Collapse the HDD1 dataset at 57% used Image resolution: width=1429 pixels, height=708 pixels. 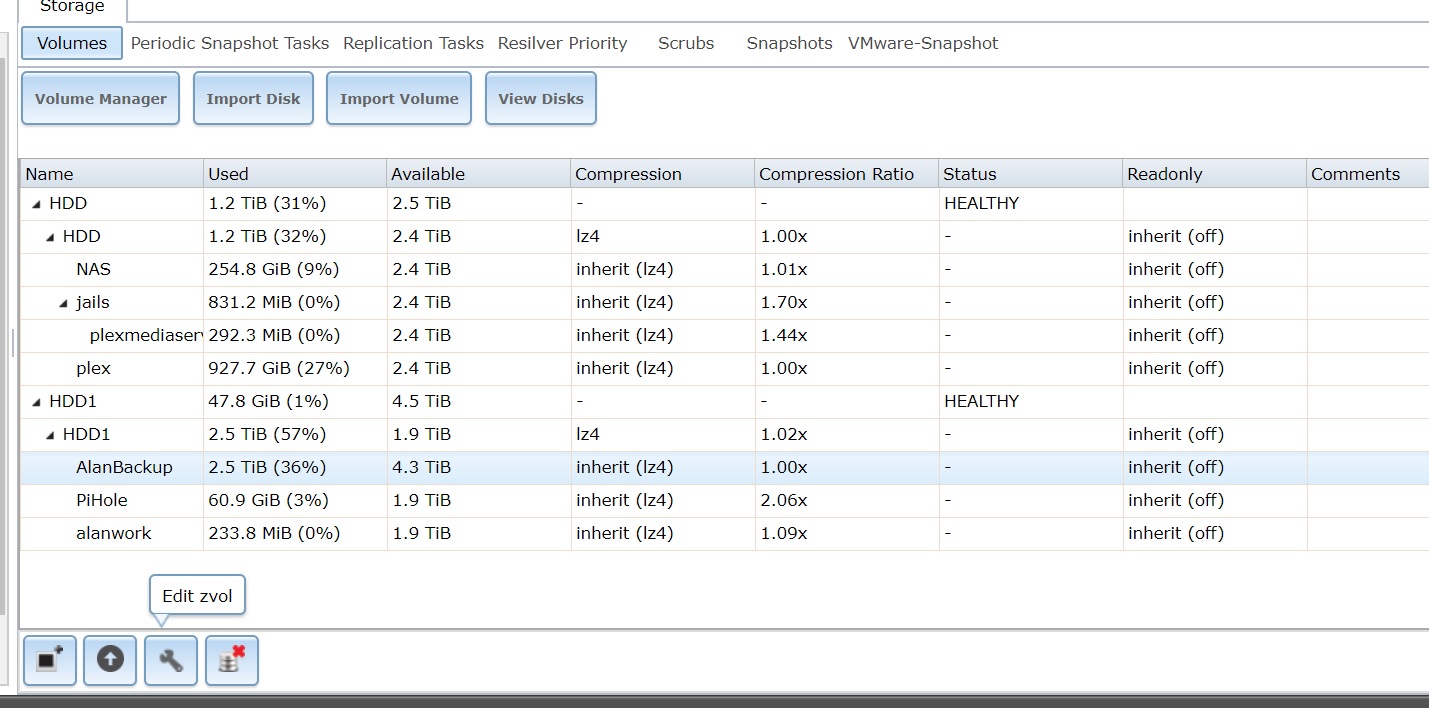(51, 435)
